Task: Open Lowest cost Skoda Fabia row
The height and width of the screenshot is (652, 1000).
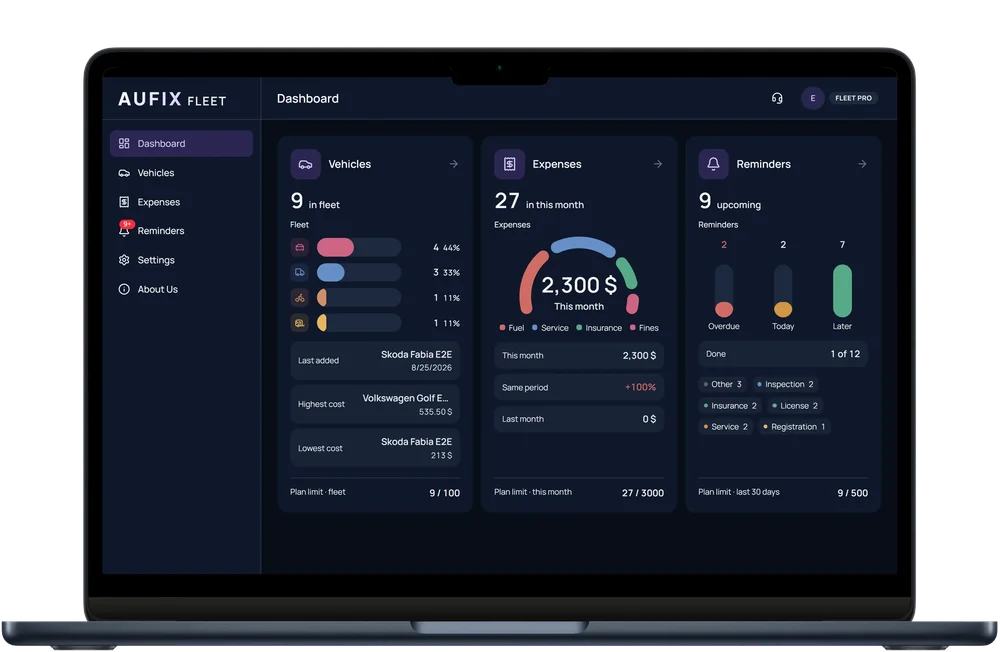Action: tap(375, 448)
